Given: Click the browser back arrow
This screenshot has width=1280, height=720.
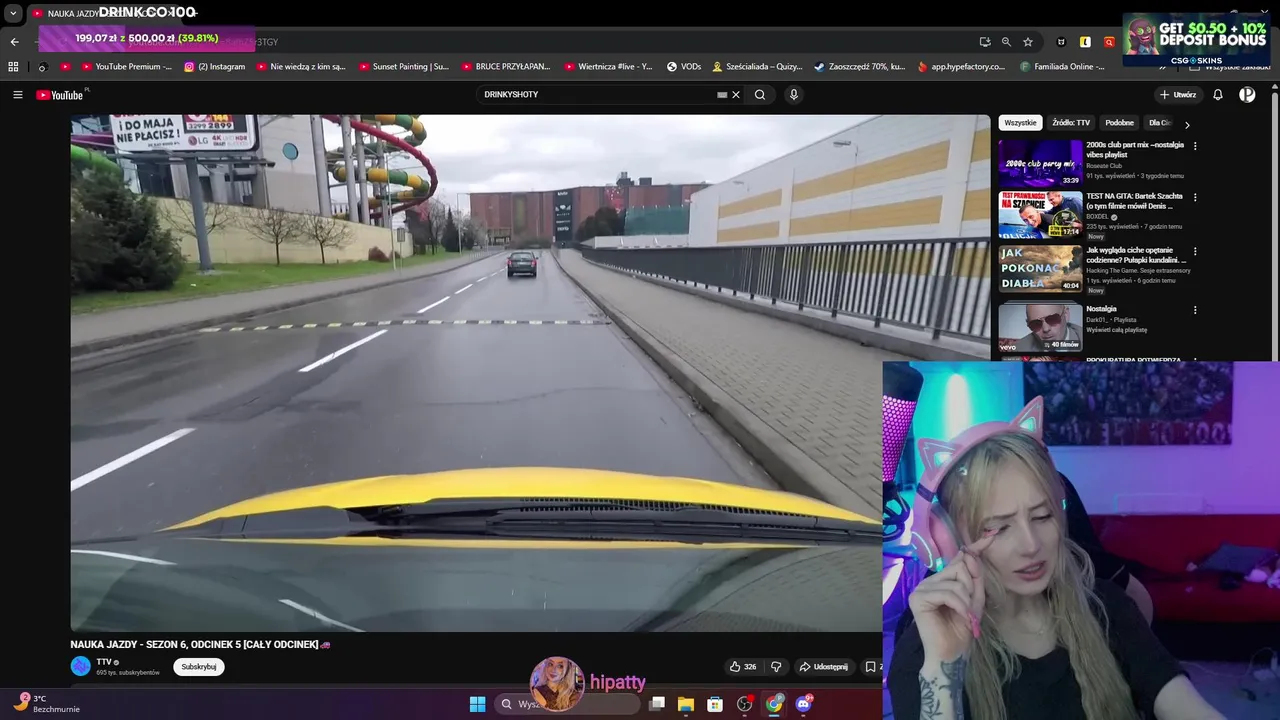Looking at the screenshot, I should click(x=14, y=42).
